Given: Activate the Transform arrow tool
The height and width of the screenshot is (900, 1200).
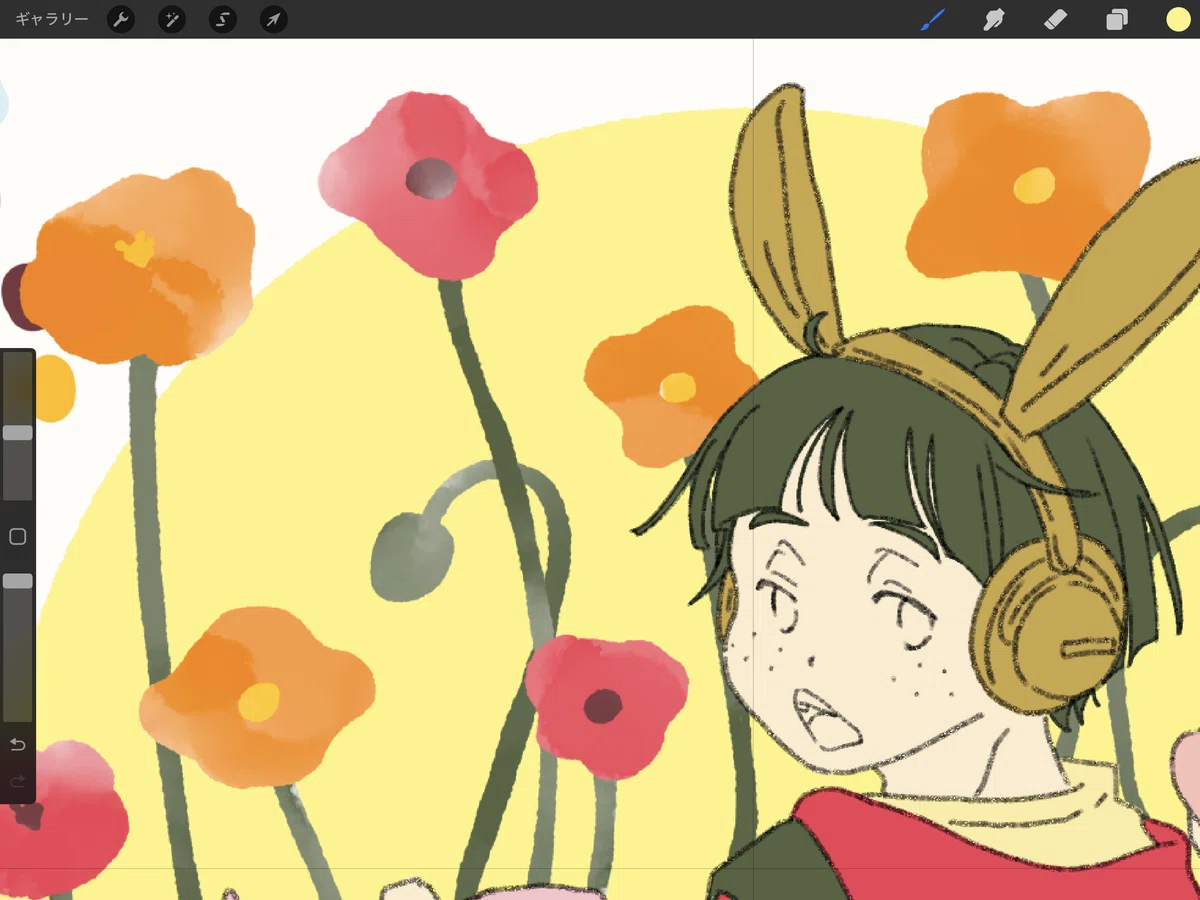Looking at the screenshot, I should coord(273,19).
